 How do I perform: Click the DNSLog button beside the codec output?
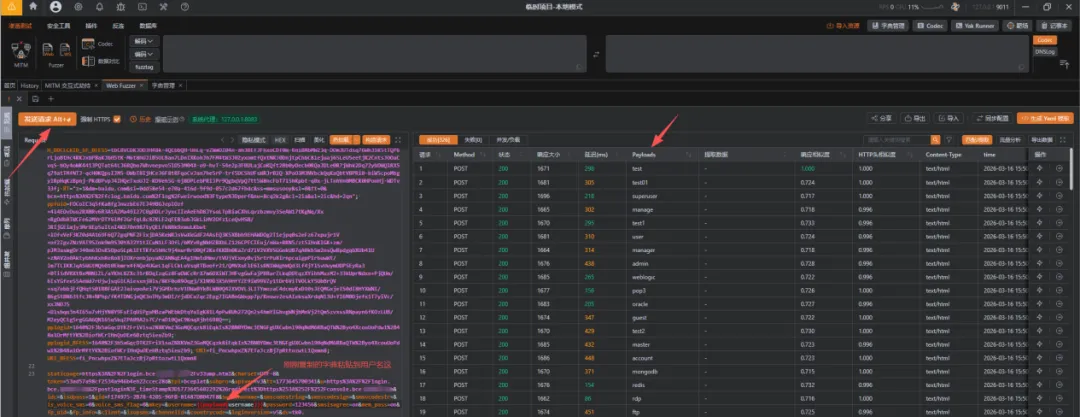[1045, 52]
